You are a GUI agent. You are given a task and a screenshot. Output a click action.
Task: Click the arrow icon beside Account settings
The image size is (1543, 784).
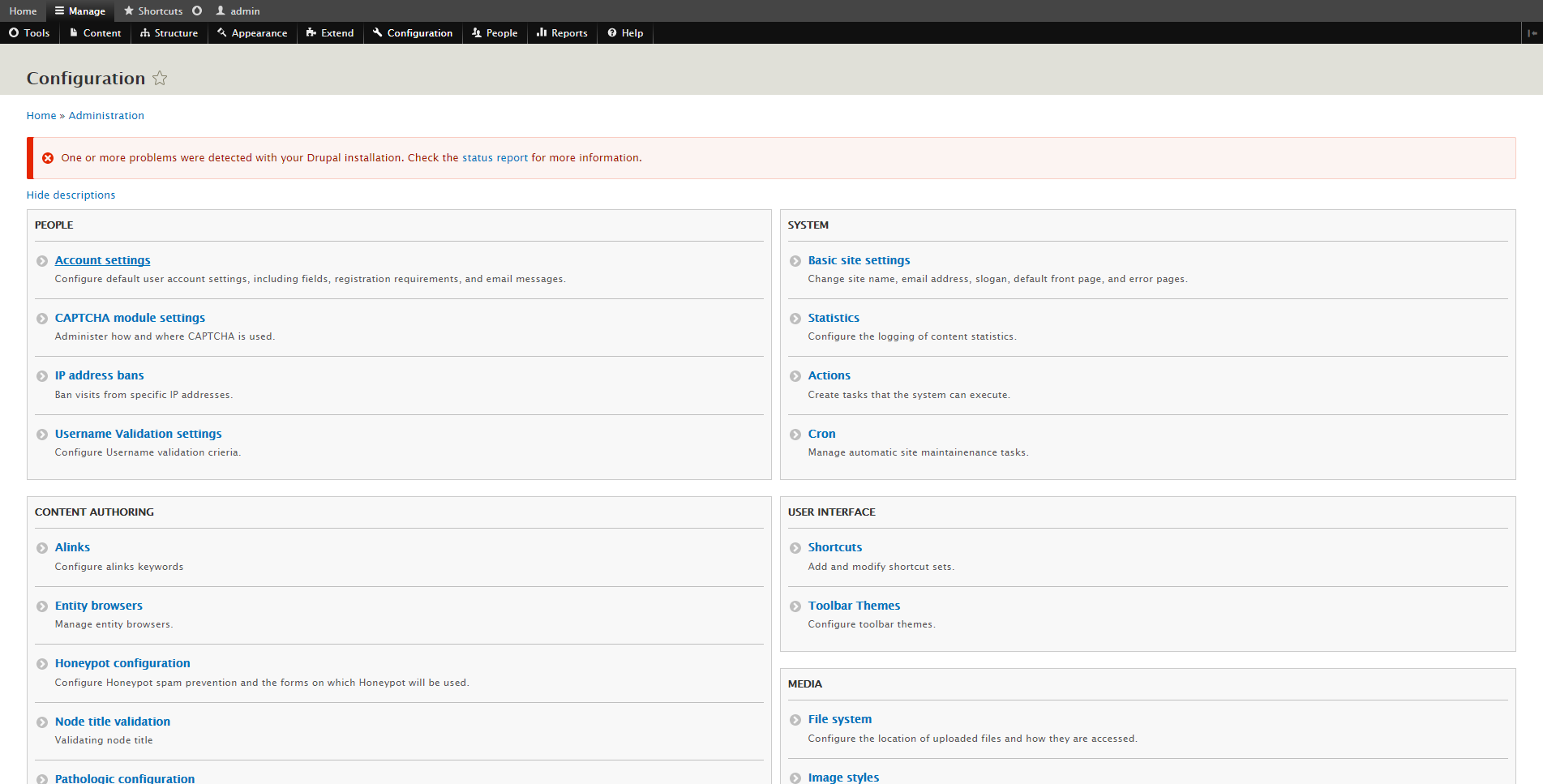coord(42,261)
